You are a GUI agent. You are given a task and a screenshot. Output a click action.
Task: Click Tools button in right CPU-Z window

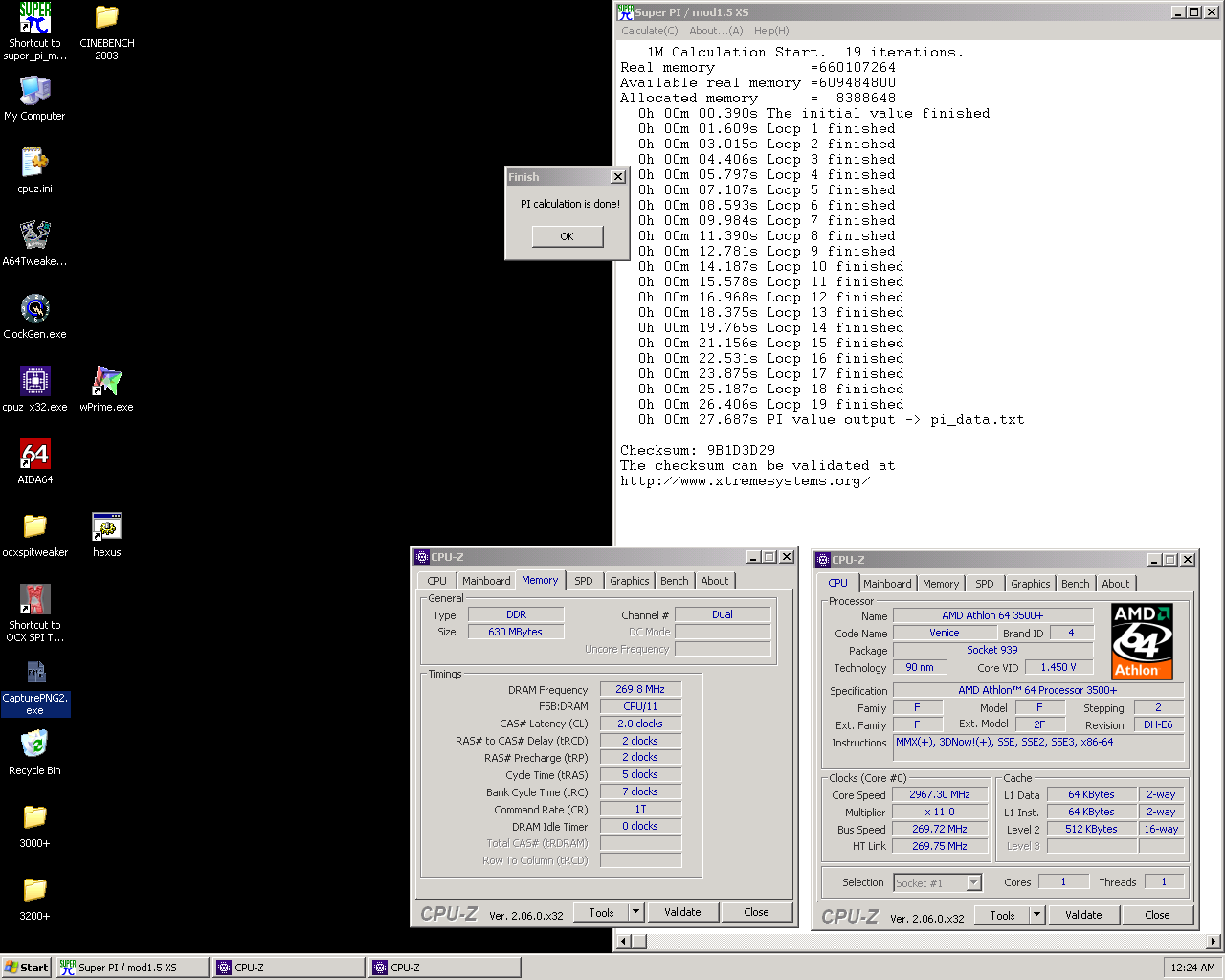[1002, 915]
